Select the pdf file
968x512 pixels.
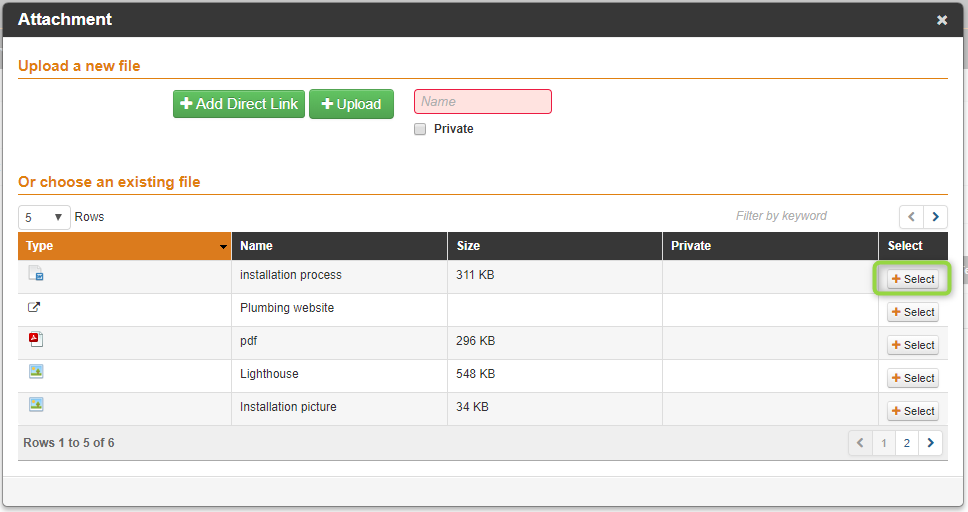[913, 345]
